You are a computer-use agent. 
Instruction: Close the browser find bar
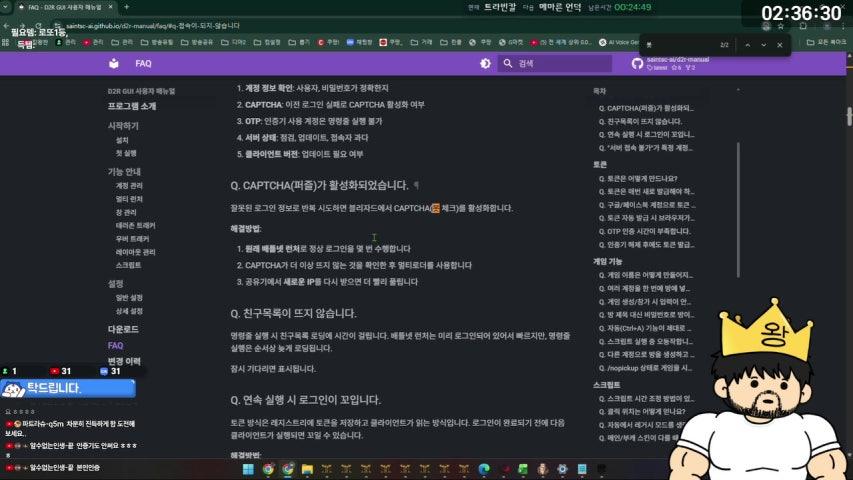780,45
